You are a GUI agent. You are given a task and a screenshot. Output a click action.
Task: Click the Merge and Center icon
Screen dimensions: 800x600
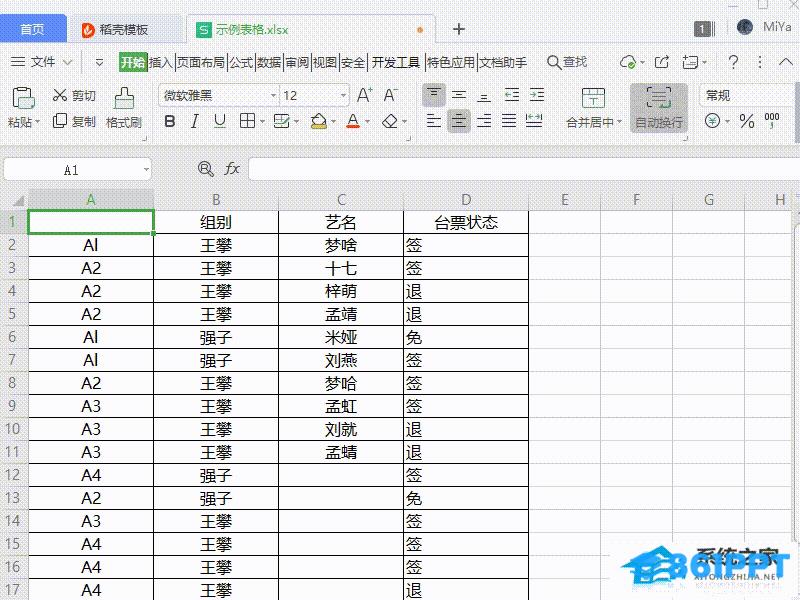pyautogui.click(x=593, y=97)
